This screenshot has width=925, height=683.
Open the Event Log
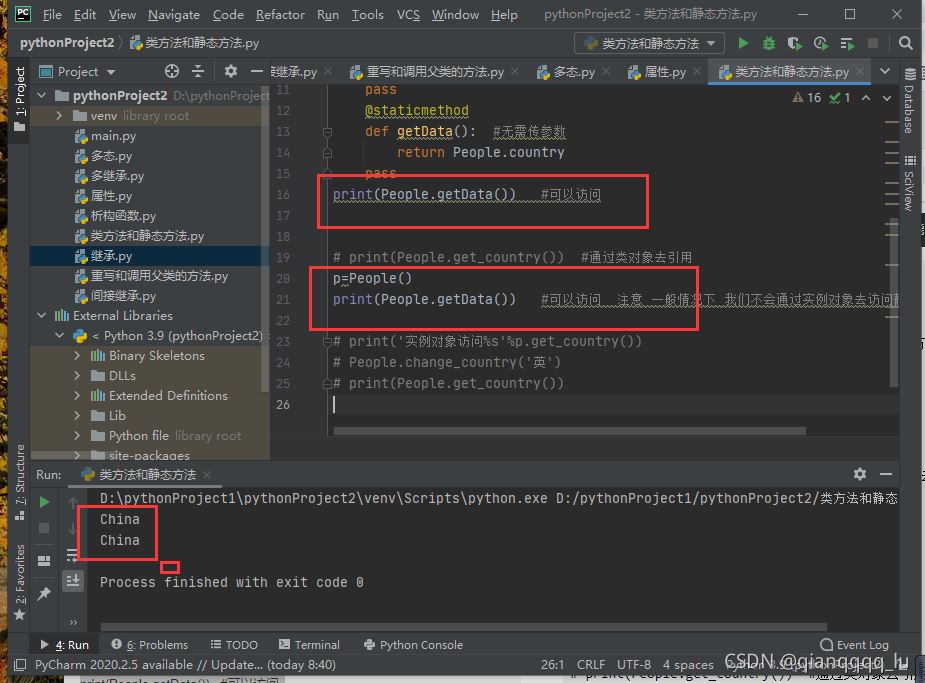[x=854, y=645]
